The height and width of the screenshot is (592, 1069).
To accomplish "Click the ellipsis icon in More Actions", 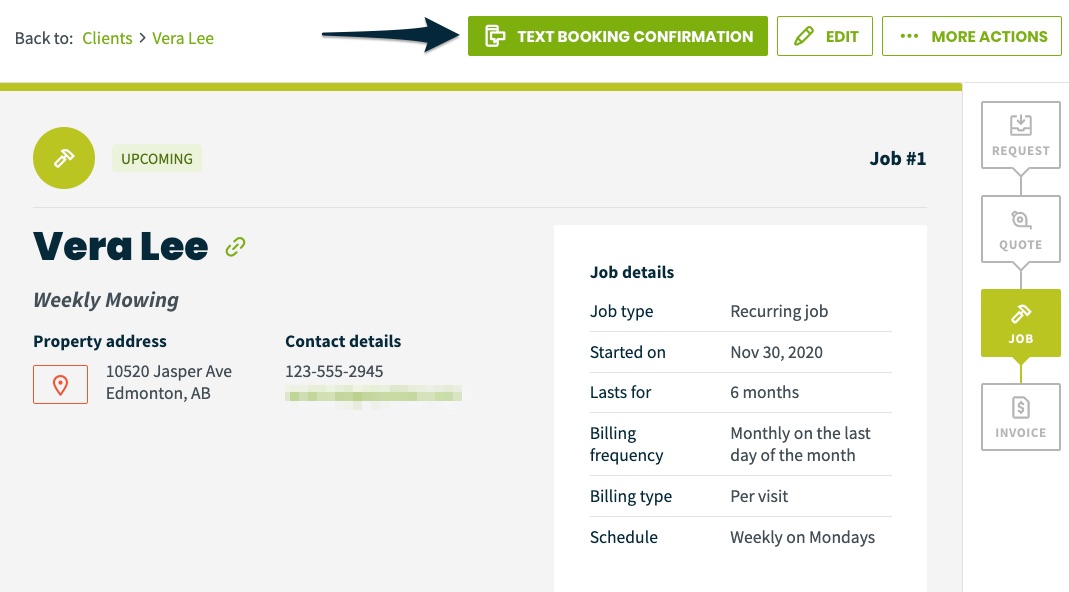I will point(909,36).
